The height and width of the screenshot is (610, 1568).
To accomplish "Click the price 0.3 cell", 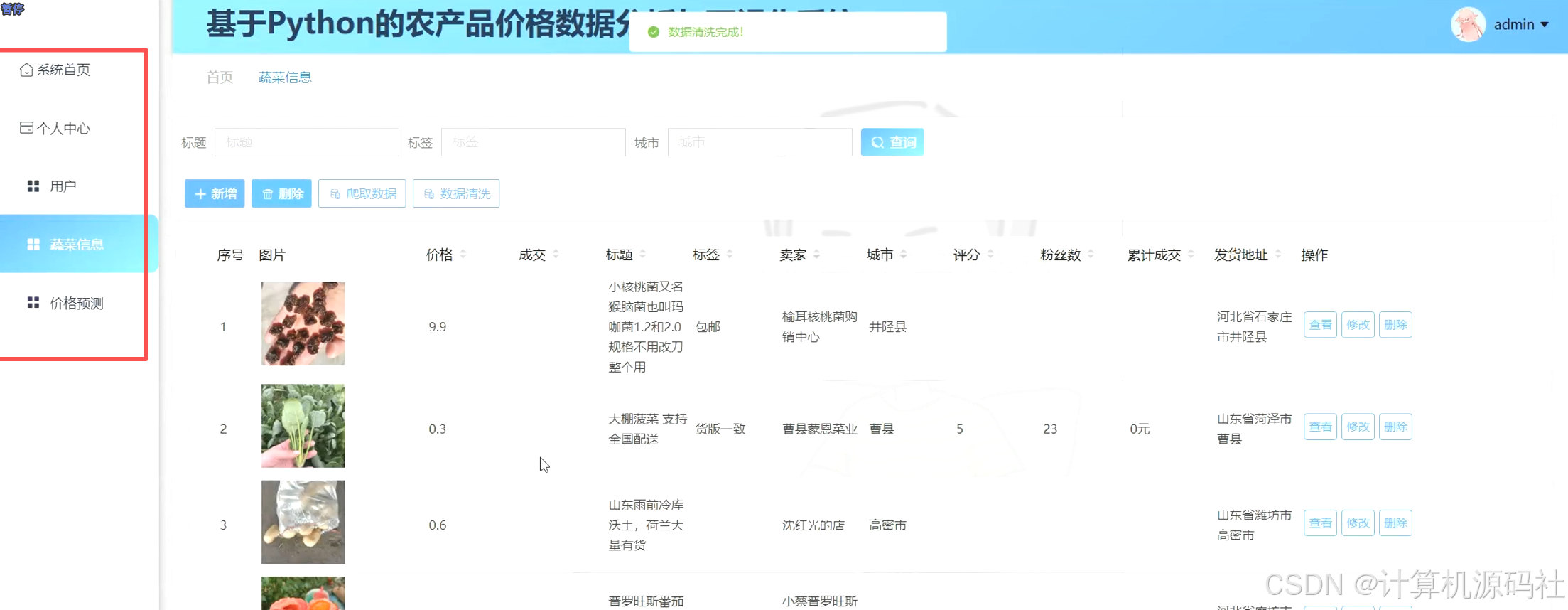I will click(438, 429).
